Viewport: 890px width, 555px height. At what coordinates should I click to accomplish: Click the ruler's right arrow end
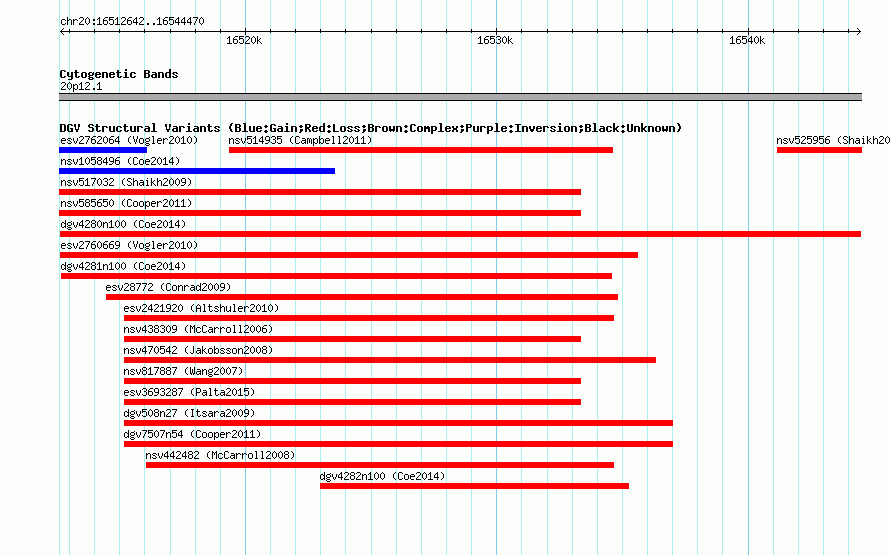[x=858, y=32]
